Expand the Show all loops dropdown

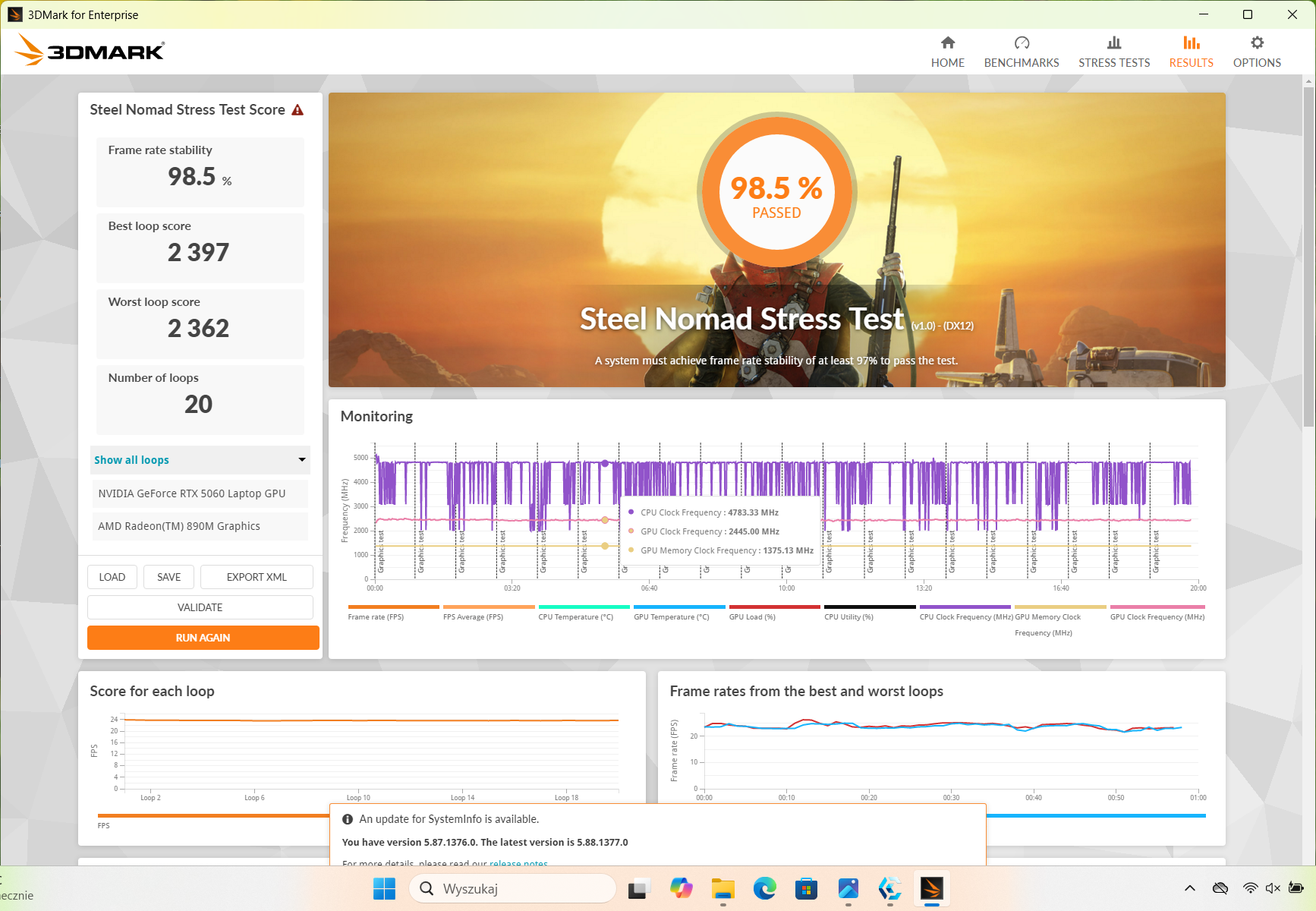(x=200, y=460)
